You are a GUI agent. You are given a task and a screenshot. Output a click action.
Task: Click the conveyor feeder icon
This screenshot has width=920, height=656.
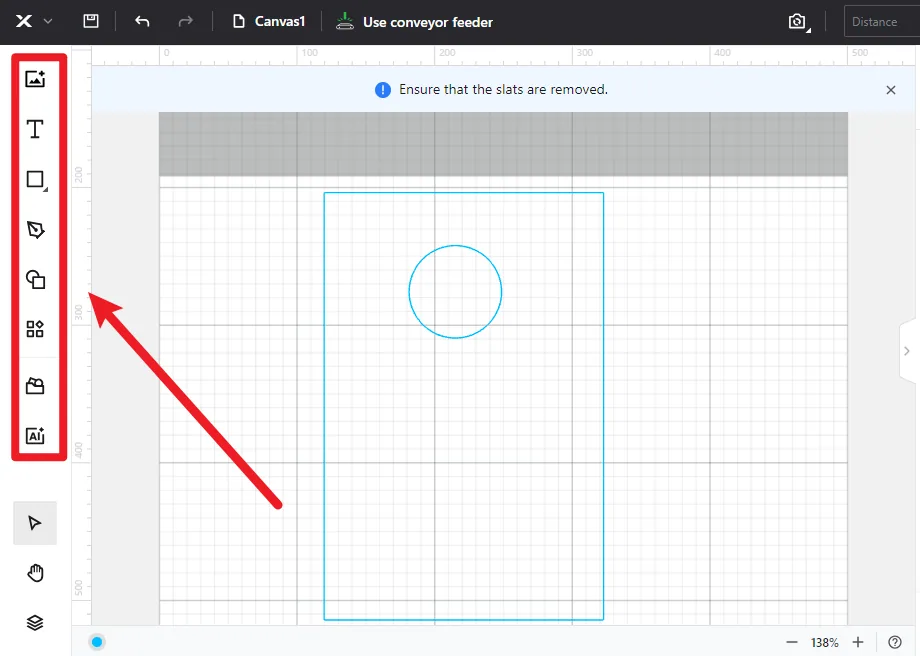[x=345, y=22]
